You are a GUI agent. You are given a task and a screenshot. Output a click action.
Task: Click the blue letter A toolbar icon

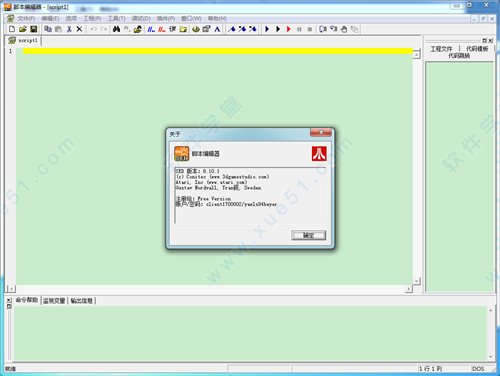[217, 29]
